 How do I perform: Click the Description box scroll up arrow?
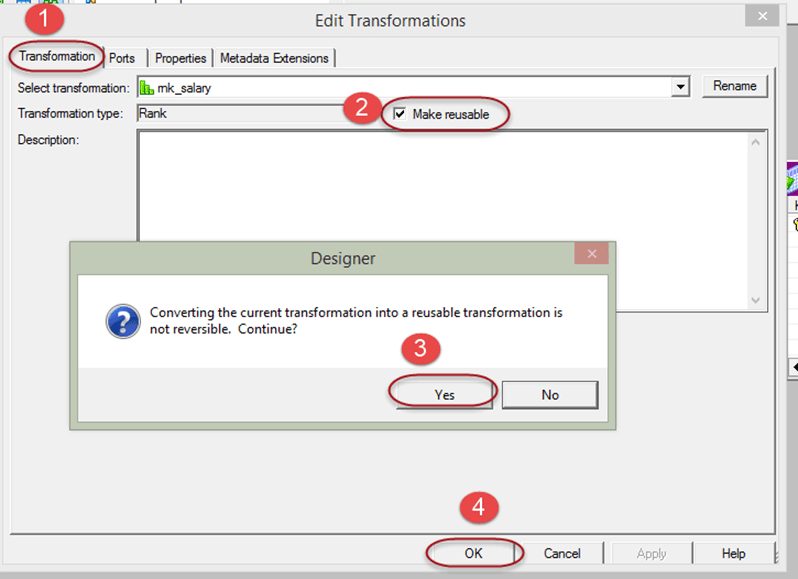pos(758,141)
